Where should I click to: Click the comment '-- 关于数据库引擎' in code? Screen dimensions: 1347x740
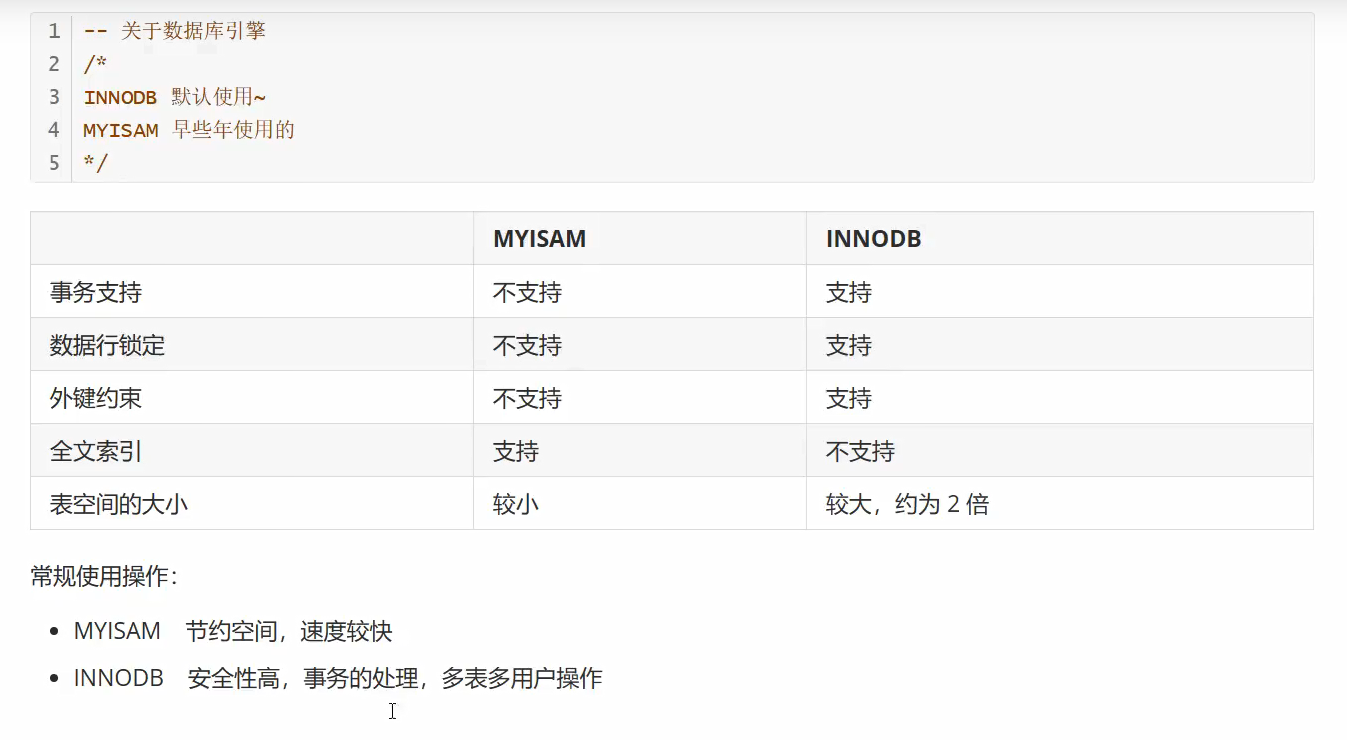click(175, 31)
